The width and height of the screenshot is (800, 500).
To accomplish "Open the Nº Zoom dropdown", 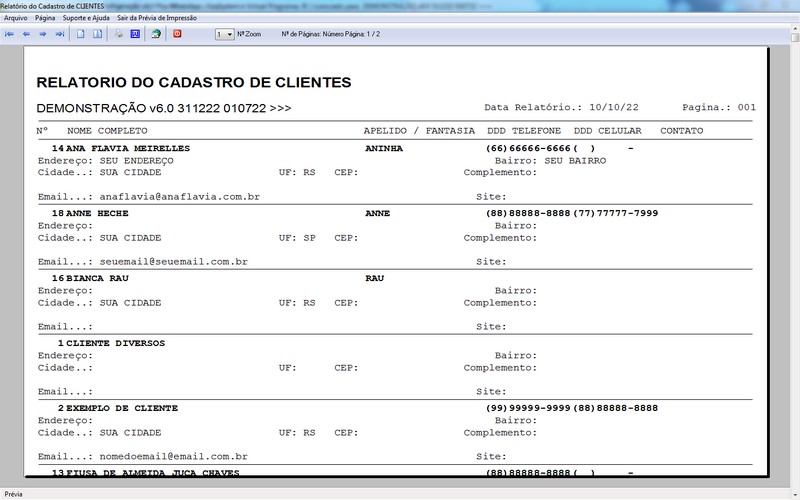I will pos(224,34).
